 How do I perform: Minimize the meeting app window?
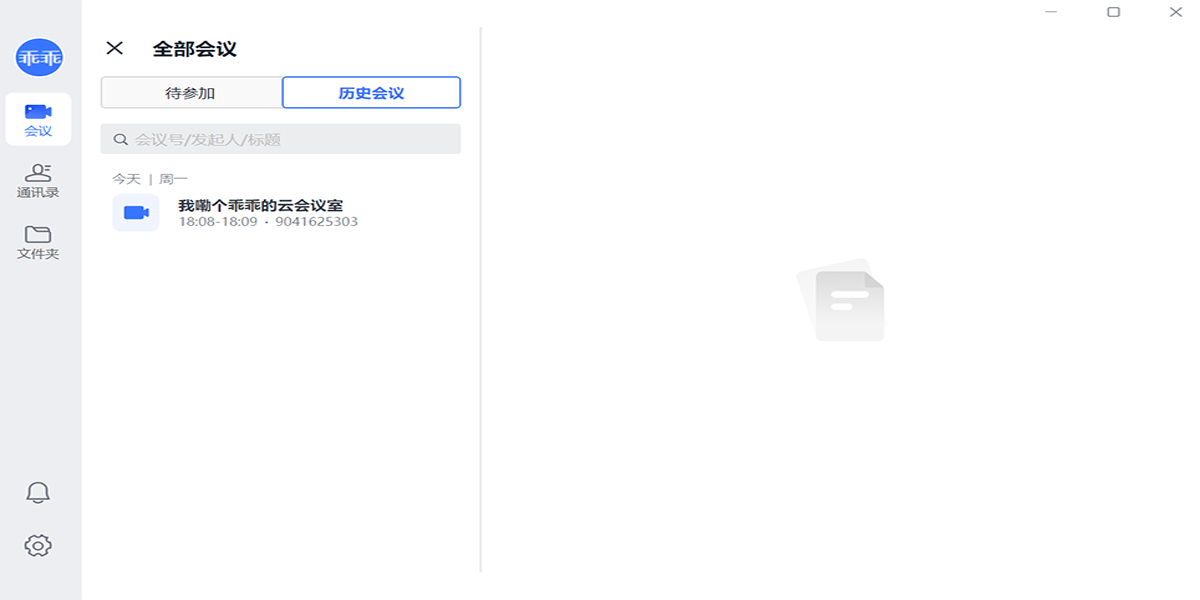pyautogui.click(x=1051, y=12)
